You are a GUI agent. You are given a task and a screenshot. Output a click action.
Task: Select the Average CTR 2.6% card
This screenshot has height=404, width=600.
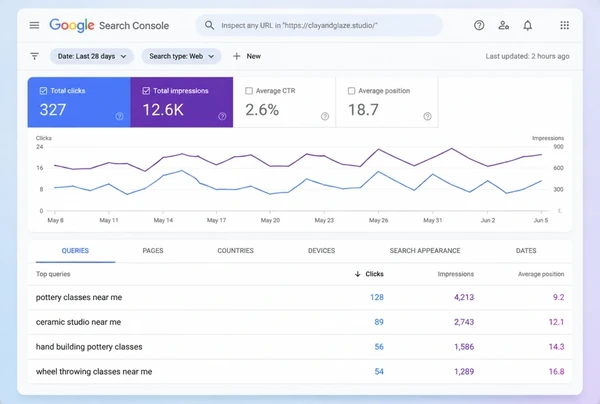(x=284, y=102)
